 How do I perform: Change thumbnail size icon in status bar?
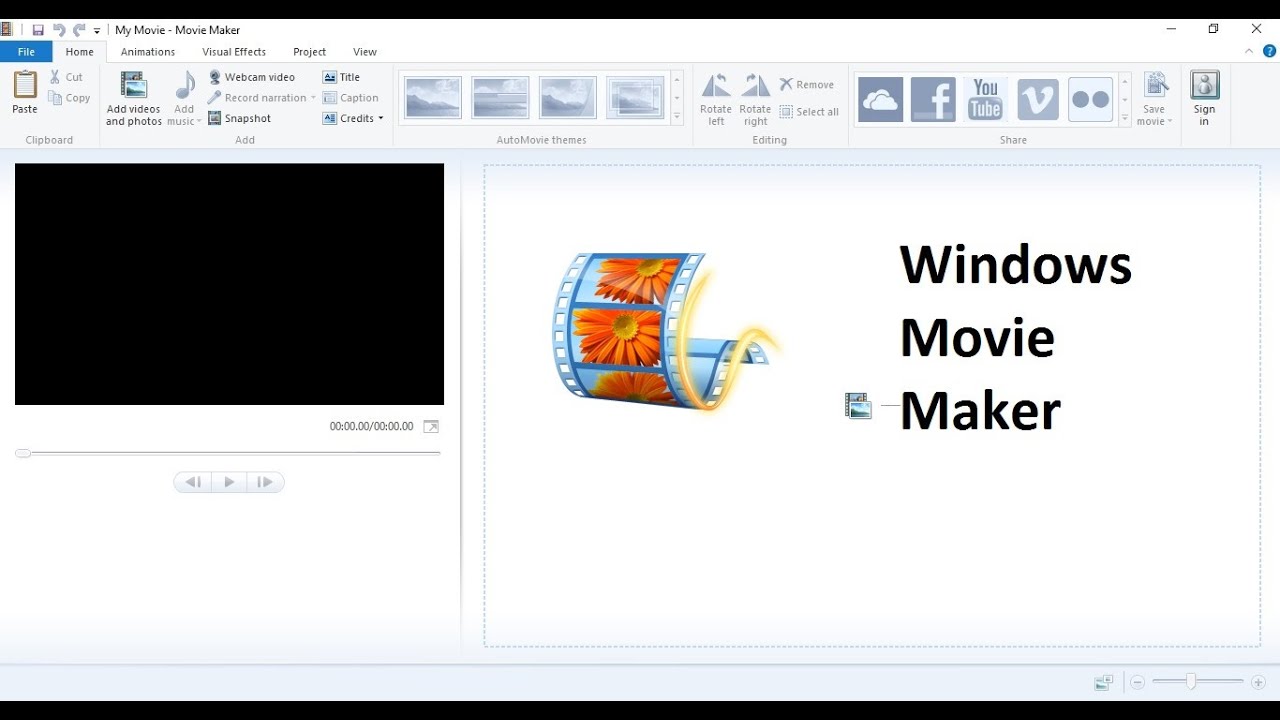coord(1104,683)
